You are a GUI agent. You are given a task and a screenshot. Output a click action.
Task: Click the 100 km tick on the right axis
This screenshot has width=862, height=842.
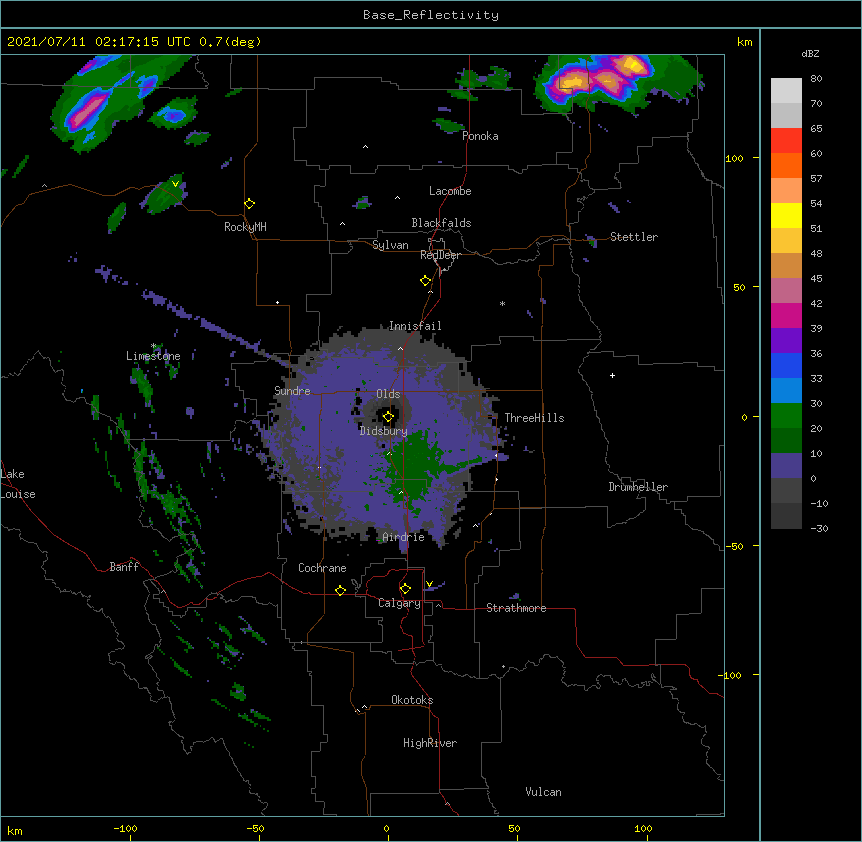click(734, 158)
